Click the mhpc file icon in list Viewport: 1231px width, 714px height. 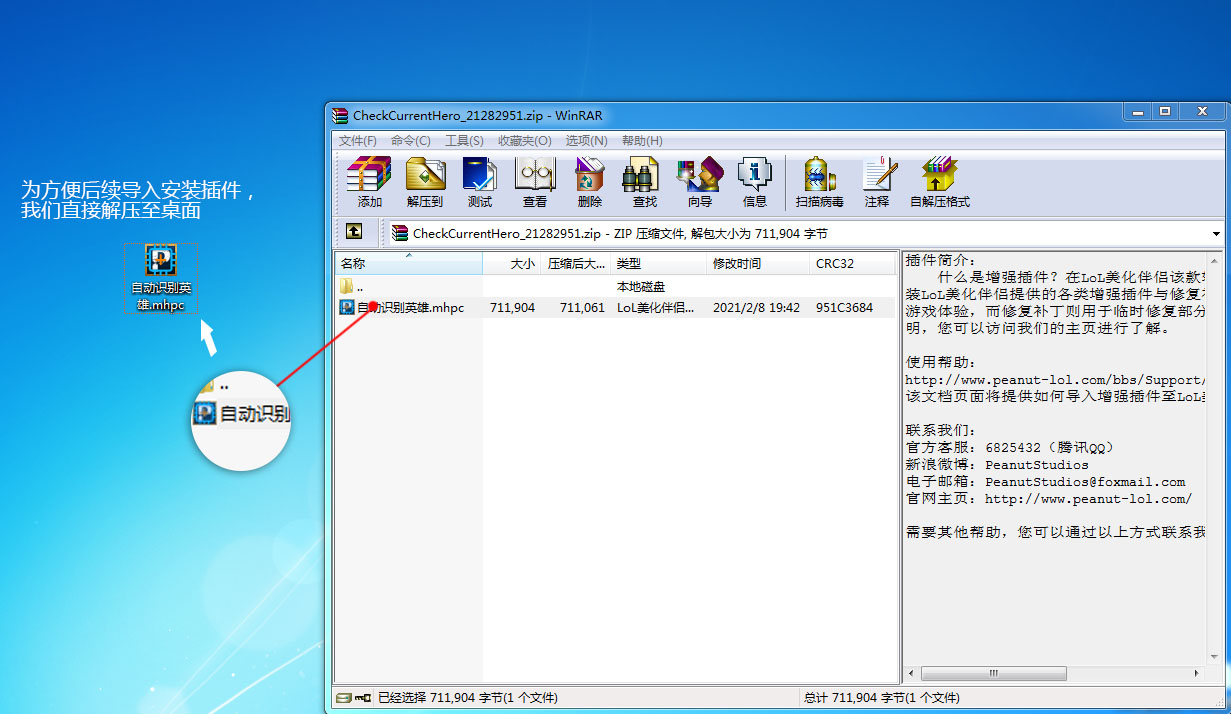coord(347,308)
